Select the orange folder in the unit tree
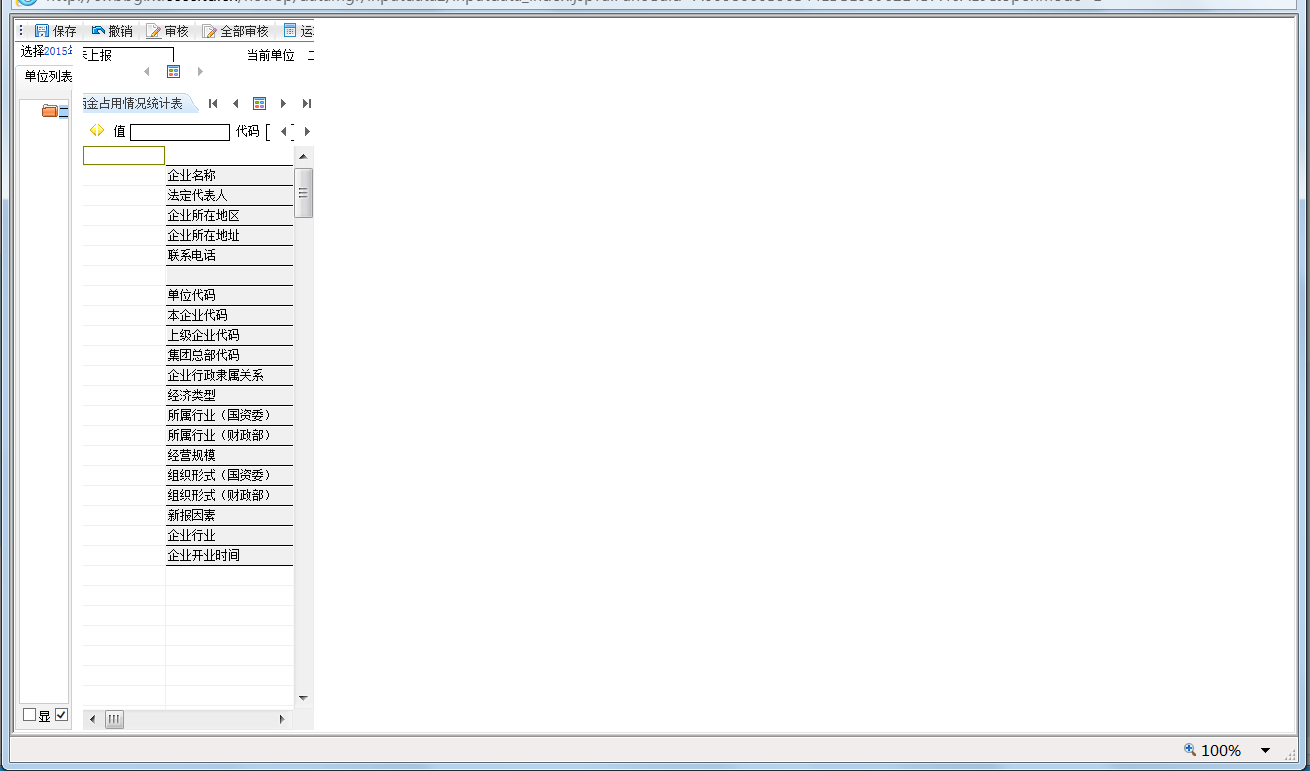 [49, 111]
